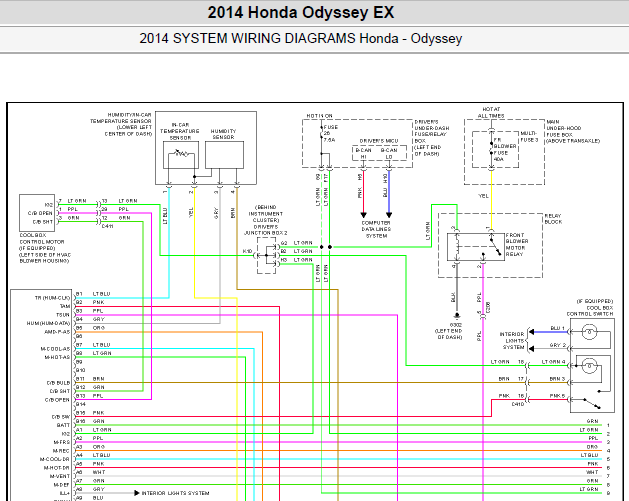Click the Main Under-Hood Fuse Box description

click(573, 131)
